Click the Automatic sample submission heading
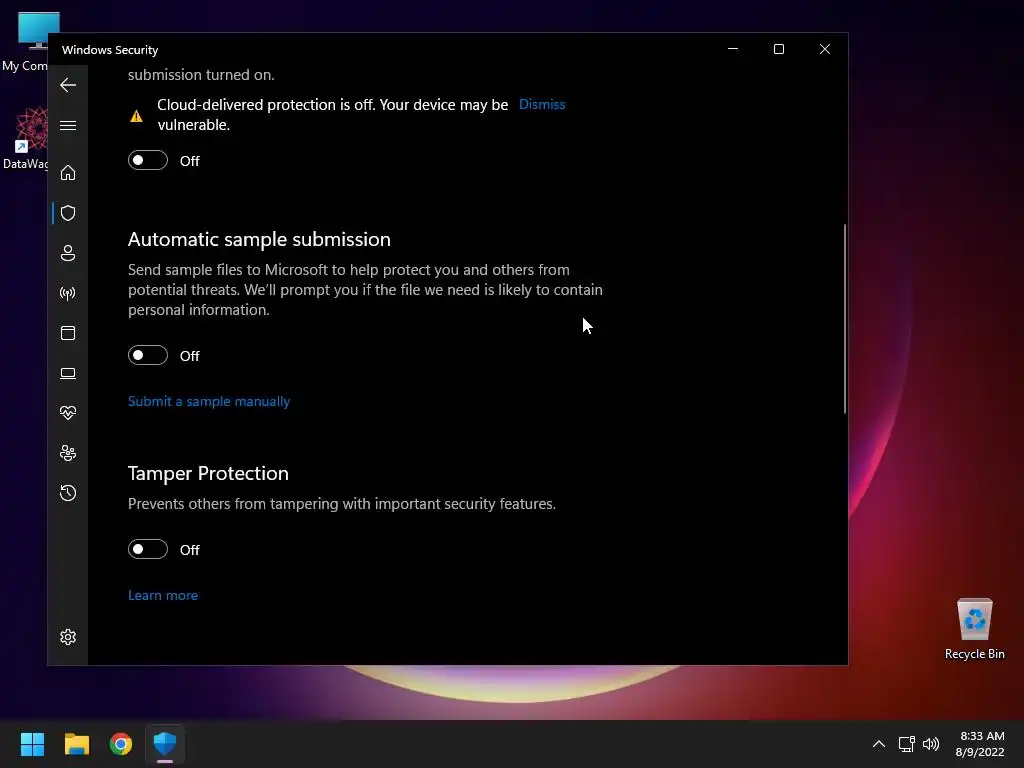This screenshot has width=1024, height=768. pyautogui.click(x=259, y=240)
